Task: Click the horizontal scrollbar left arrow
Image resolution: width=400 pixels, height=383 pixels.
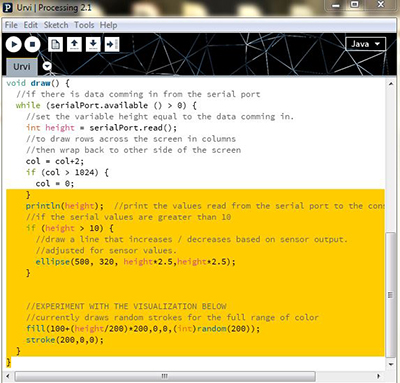Action: 8,376
